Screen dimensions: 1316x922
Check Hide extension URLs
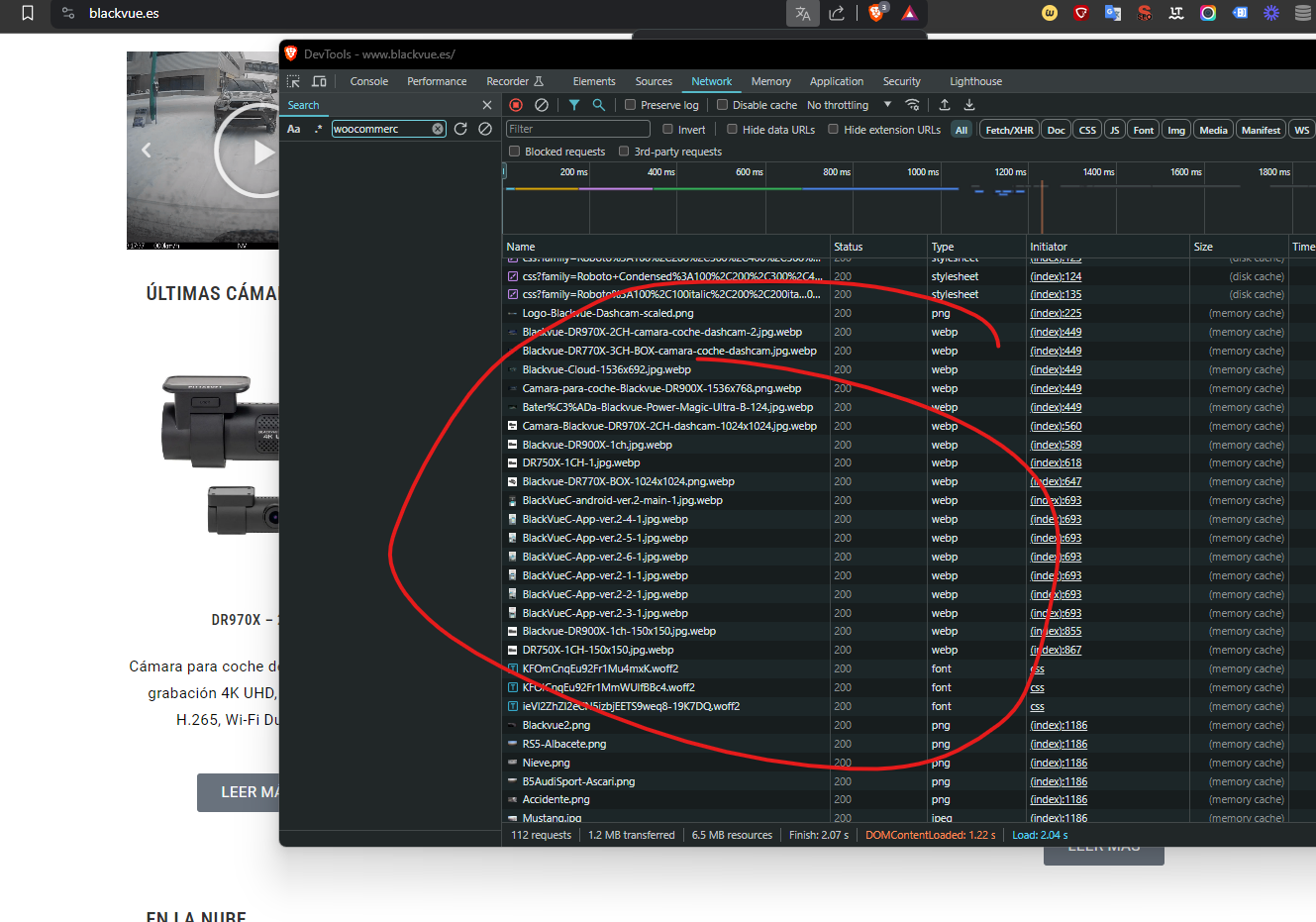point(833,129)
